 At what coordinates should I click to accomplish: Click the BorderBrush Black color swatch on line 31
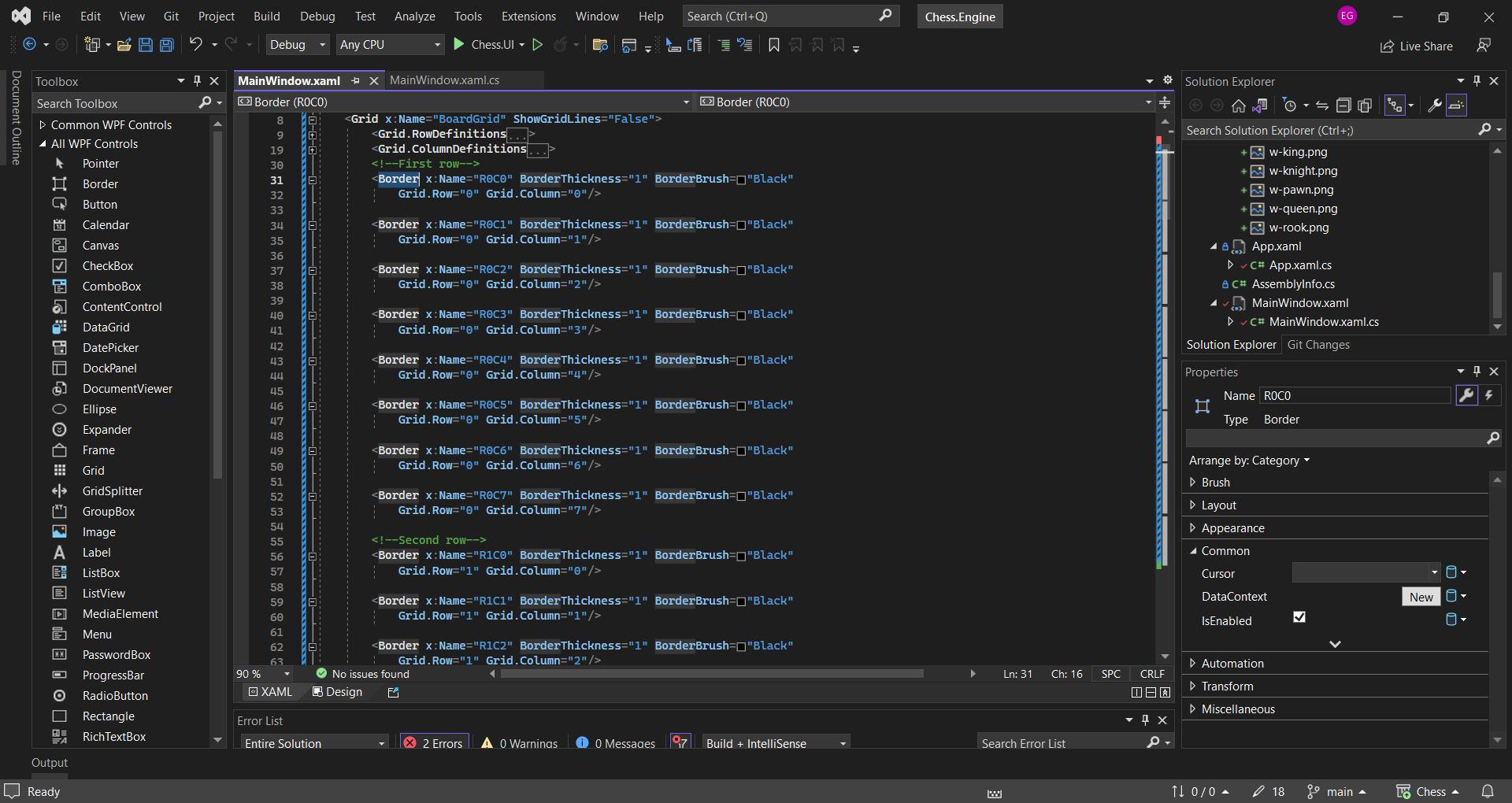[741, 180]
